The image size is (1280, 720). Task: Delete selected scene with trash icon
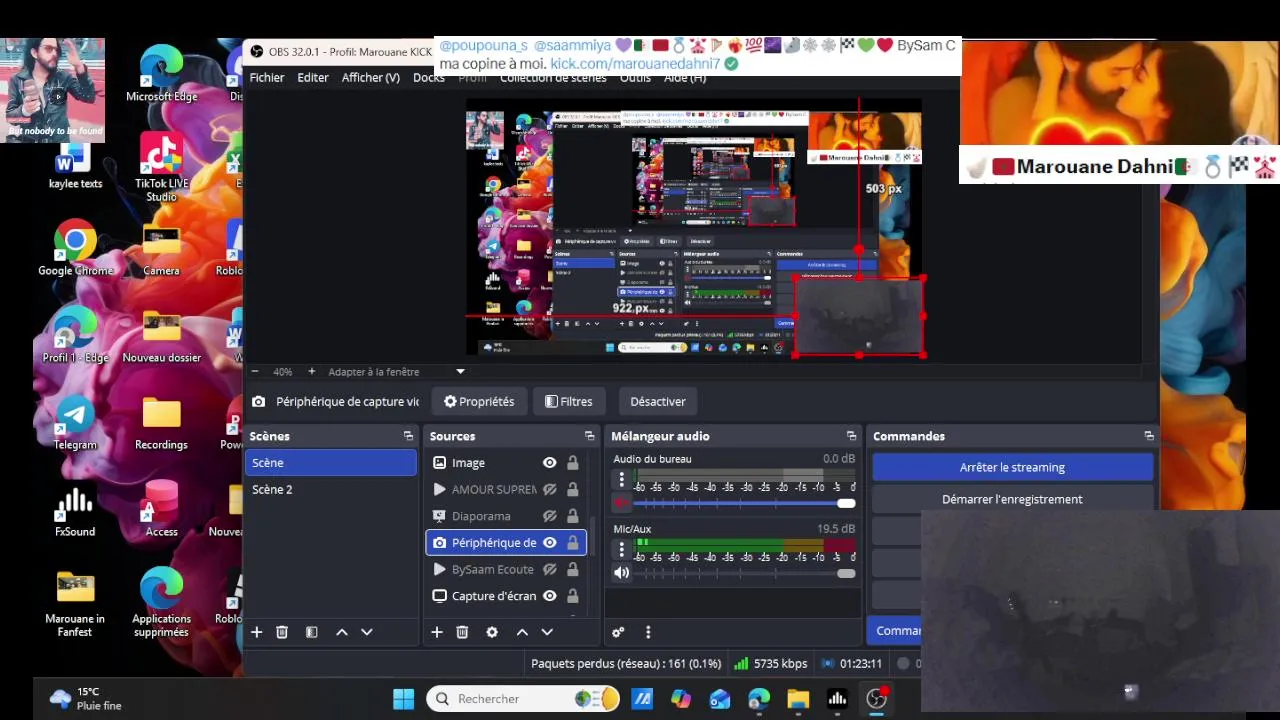pyautogui.click(x=282, y=632)
